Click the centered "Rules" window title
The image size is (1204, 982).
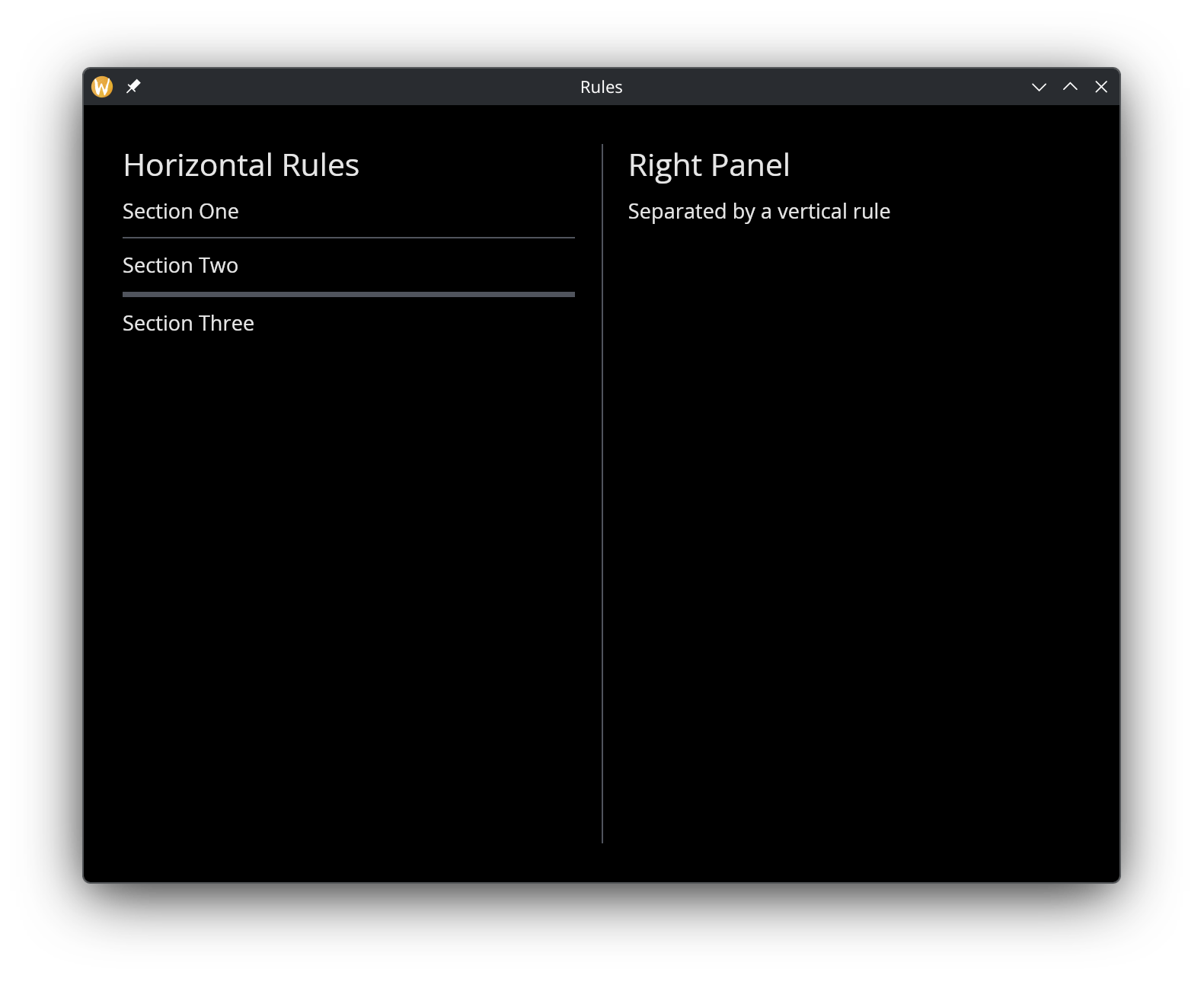(601, 88)
